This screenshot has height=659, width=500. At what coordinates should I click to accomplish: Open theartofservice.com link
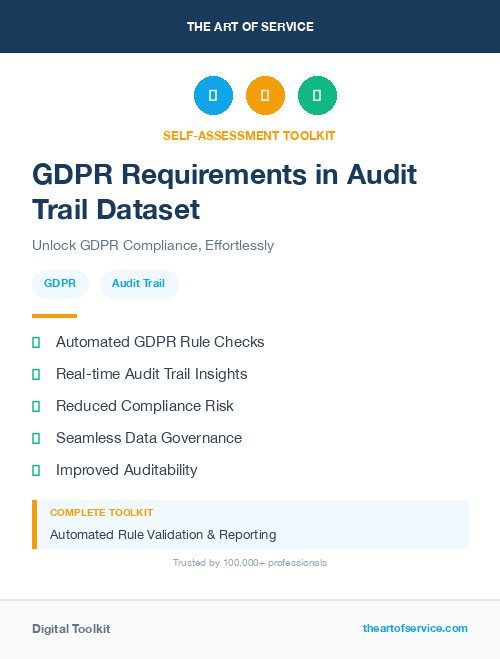[x=415, y=628]
